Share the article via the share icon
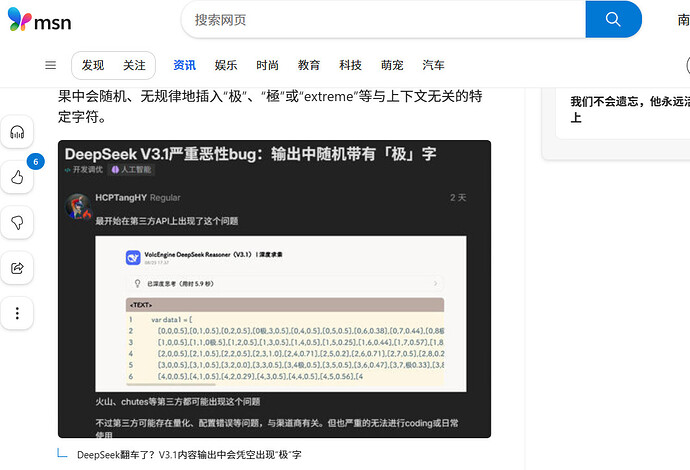 tap(17, 268)
